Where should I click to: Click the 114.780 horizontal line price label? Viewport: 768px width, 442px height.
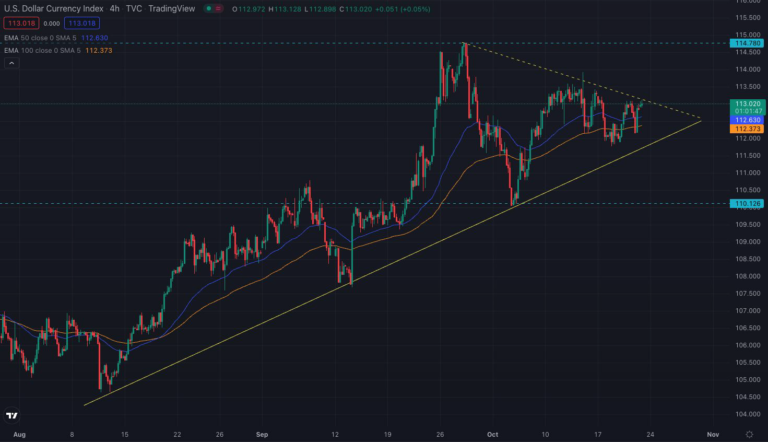pyautogui.click(x=746, y=43)
